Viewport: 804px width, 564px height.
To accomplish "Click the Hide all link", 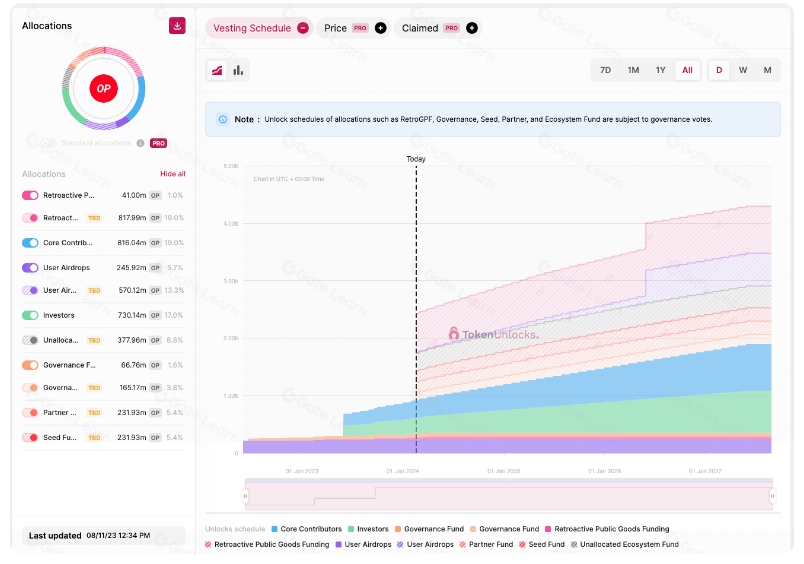I will pyautogui.click(x=173, y=174).
